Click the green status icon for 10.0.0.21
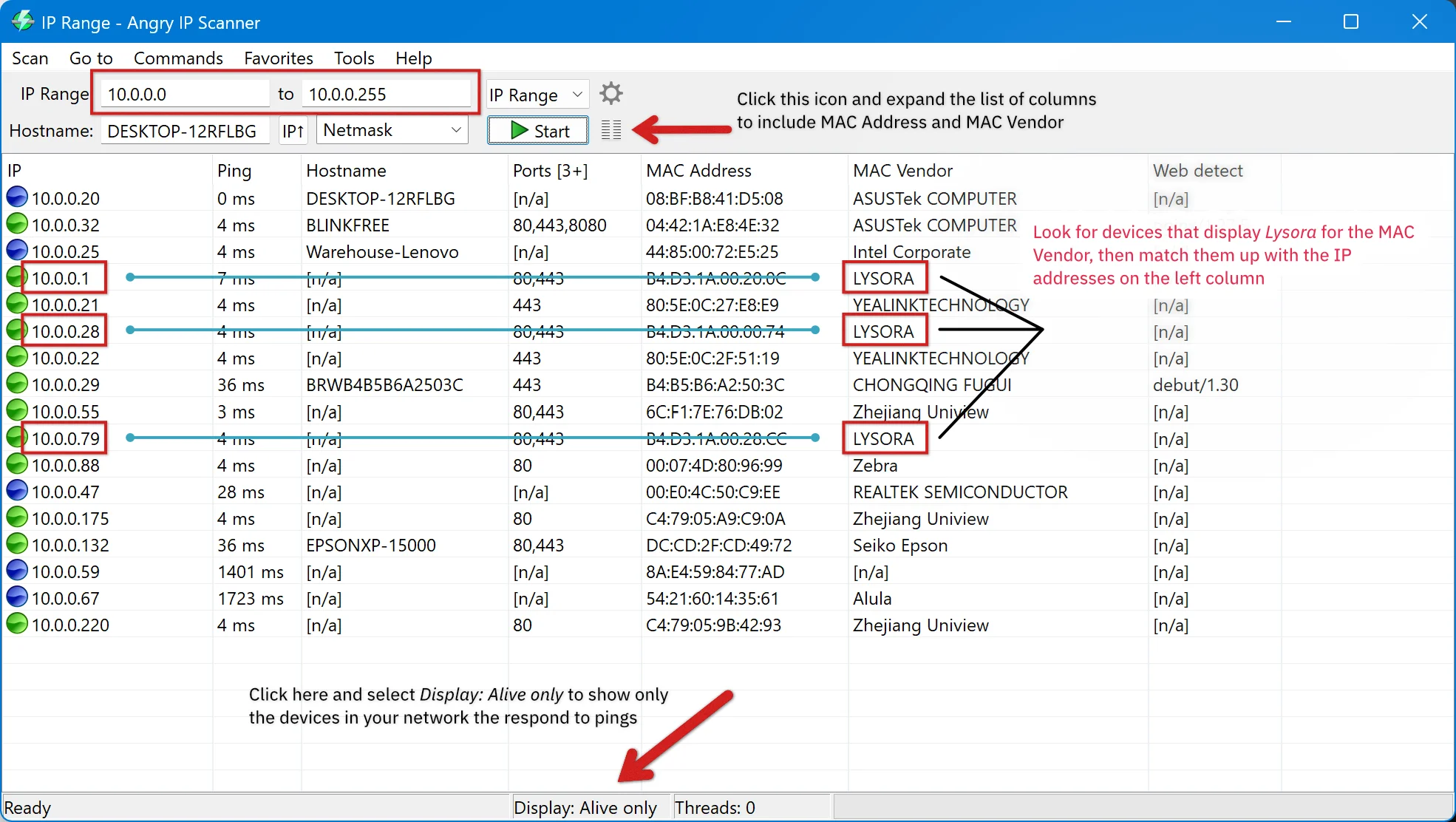This screenshot has height=822, width=1456. click(x=17, y=304)
